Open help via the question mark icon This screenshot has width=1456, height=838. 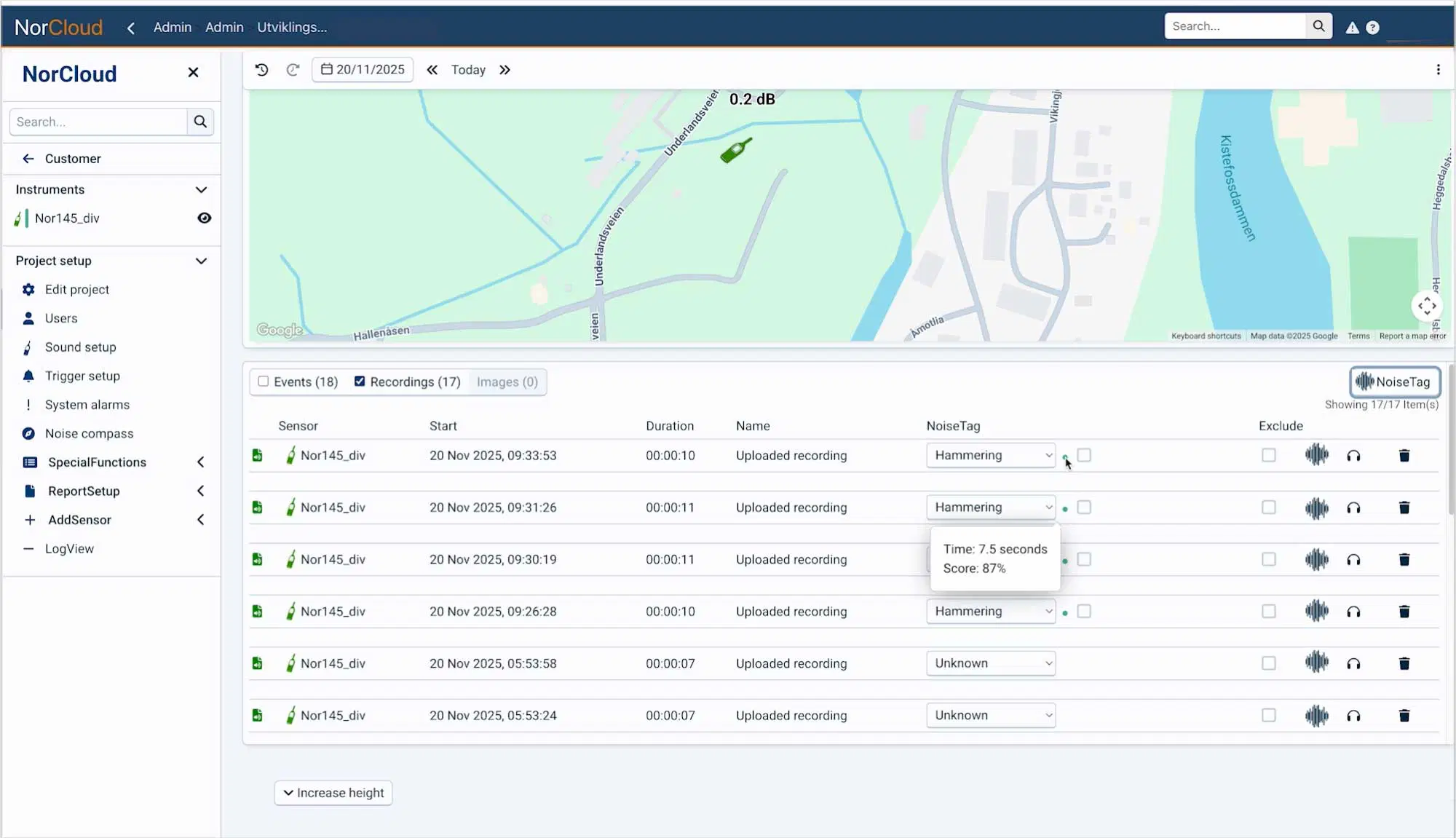click(x=1372, y=28)
